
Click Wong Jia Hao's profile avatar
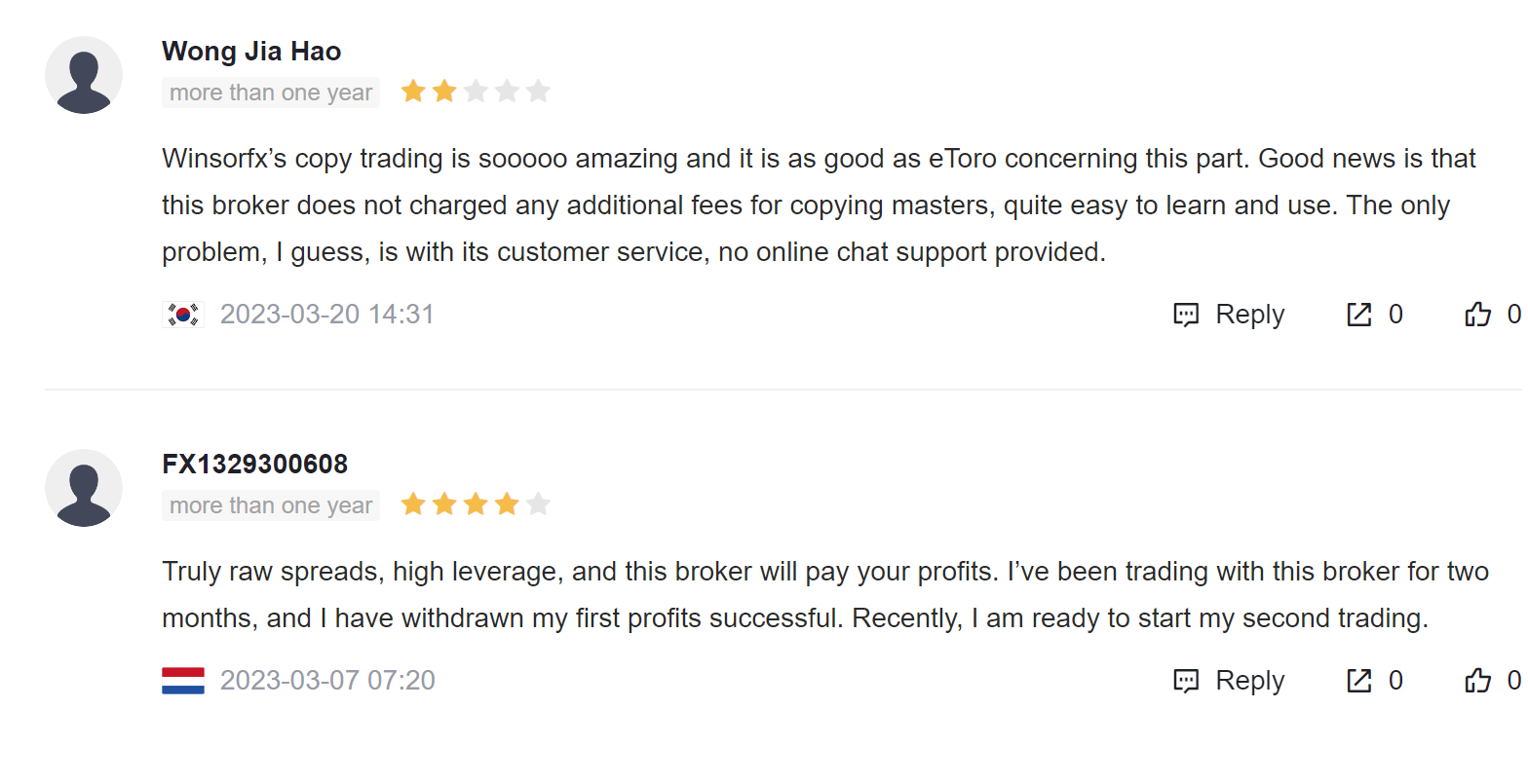84,75
